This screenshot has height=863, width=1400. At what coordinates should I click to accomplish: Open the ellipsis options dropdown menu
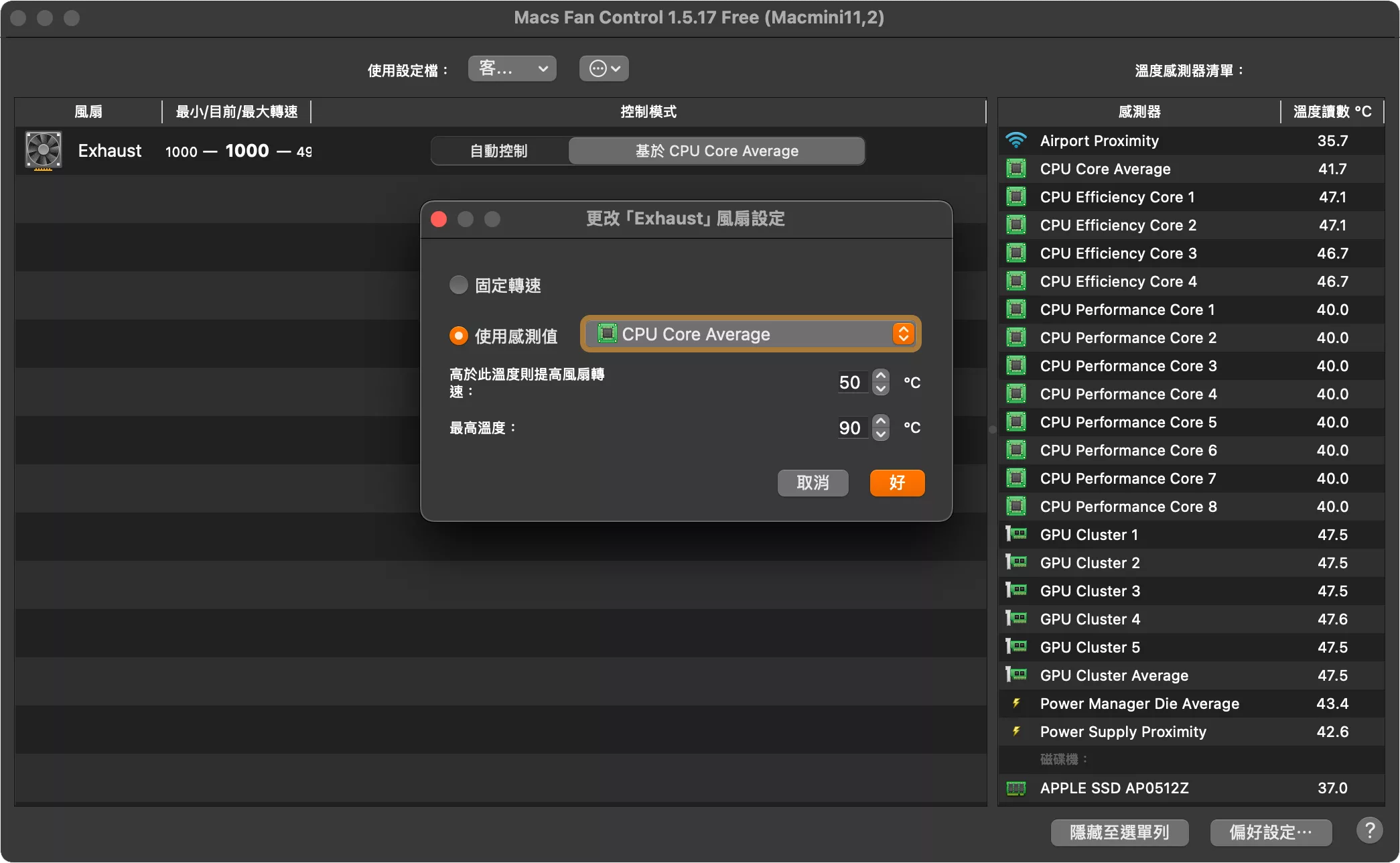click(x=604, y=68)
